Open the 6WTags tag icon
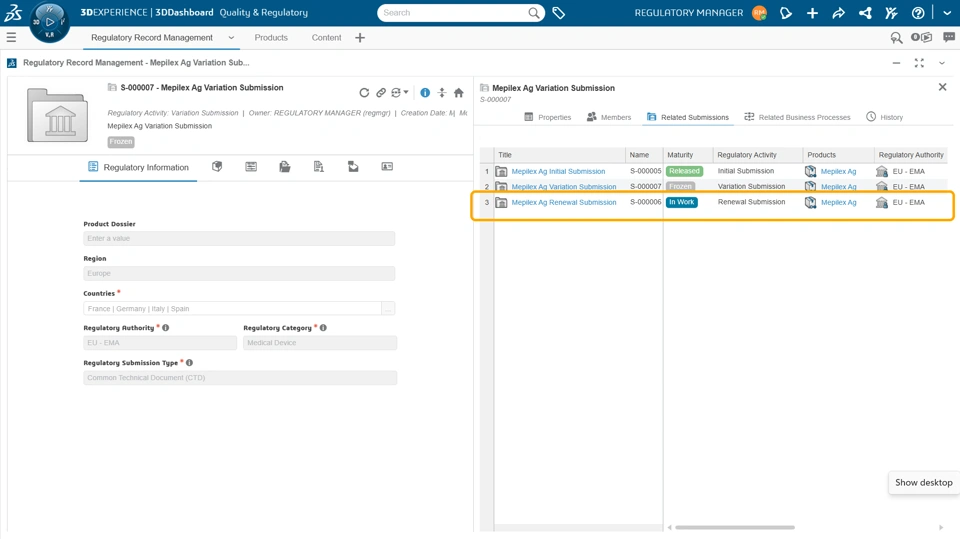 558,13
